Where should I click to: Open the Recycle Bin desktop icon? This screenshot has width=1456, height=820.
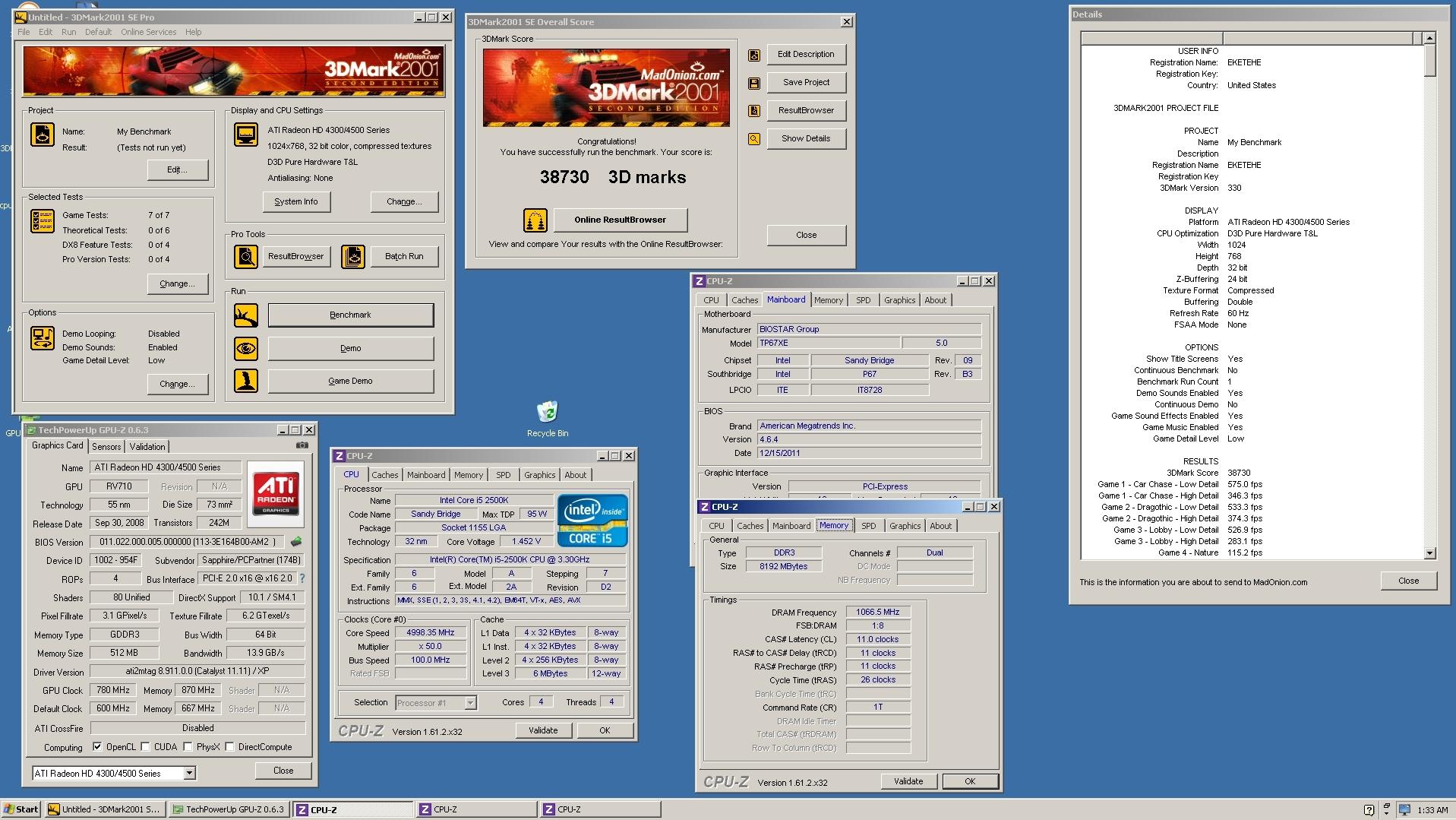point(547,419)
